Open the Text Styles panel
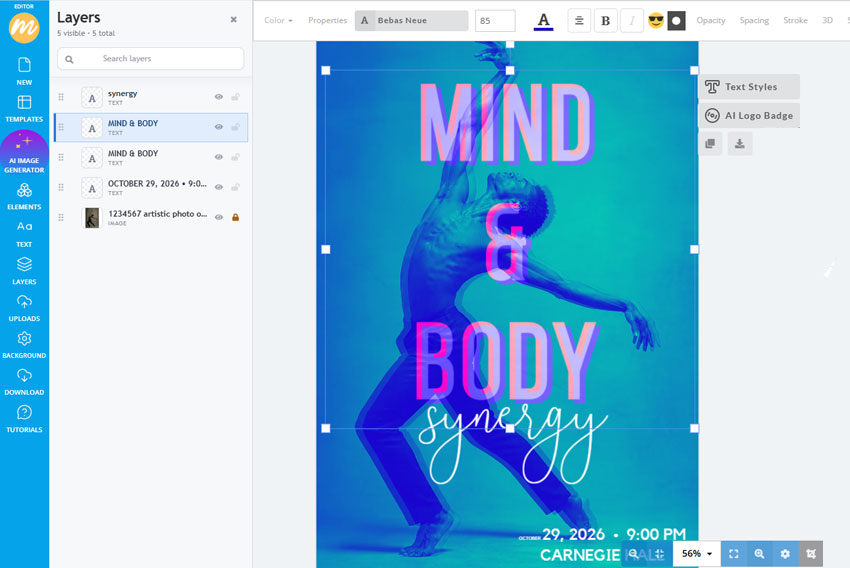Image resolution: width=850 pixels, height=568 pixels. (x=749, y=87)
